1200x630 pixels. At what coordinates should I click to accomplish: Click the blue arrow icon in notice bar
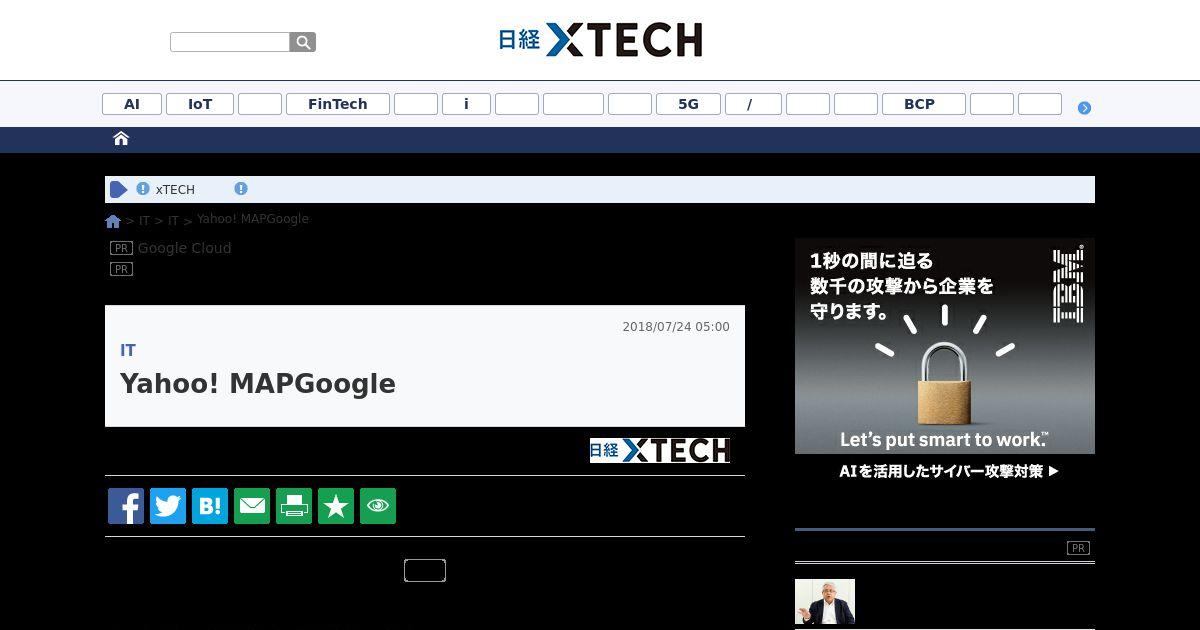click(x=119, y=189)
